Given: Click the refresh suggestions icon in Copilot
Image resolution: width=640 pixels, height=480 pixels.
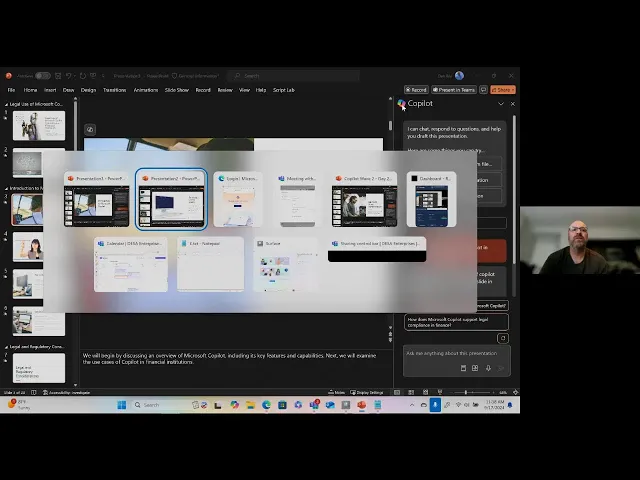Looking at the screenshot, I should click(503, 338).
